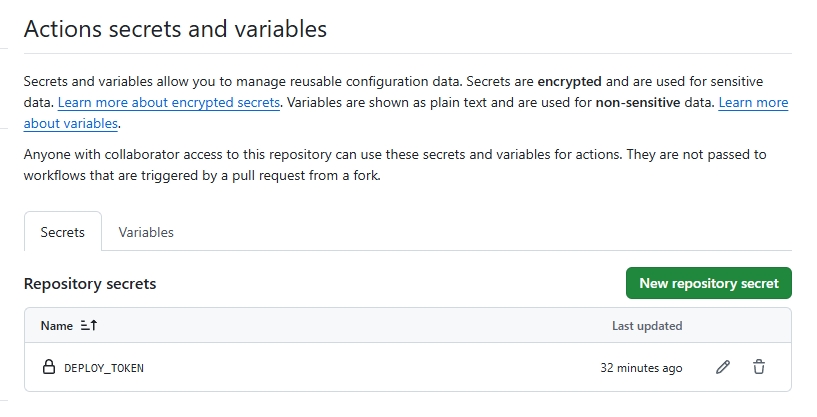The height and width of the screenshot is (417, 817).
Task: Click the pull request from a fork text
Action: (x=306, y=176)
